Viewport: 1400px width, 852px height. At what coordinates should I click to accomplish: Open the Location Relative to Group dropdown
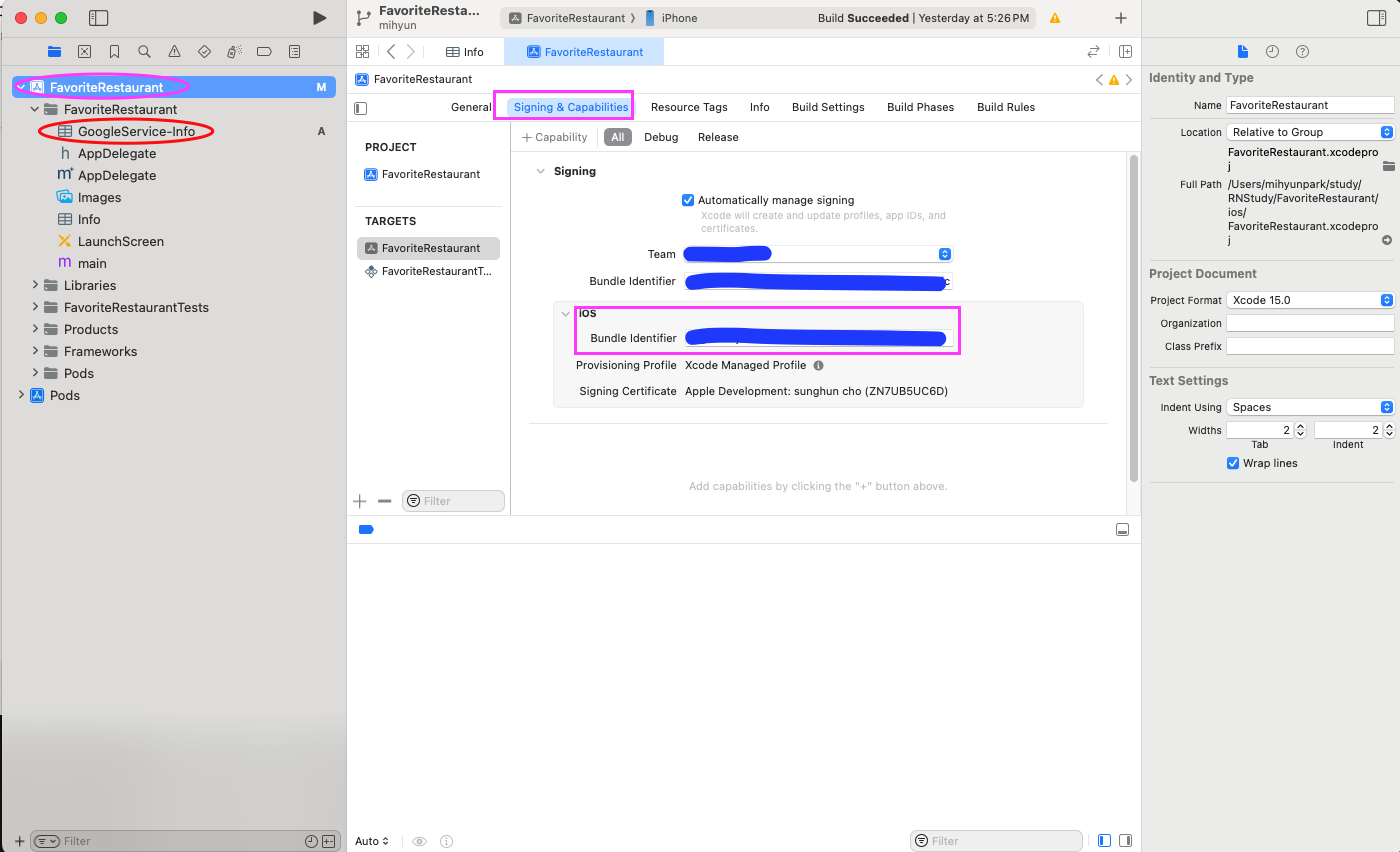pos(1310,132)
